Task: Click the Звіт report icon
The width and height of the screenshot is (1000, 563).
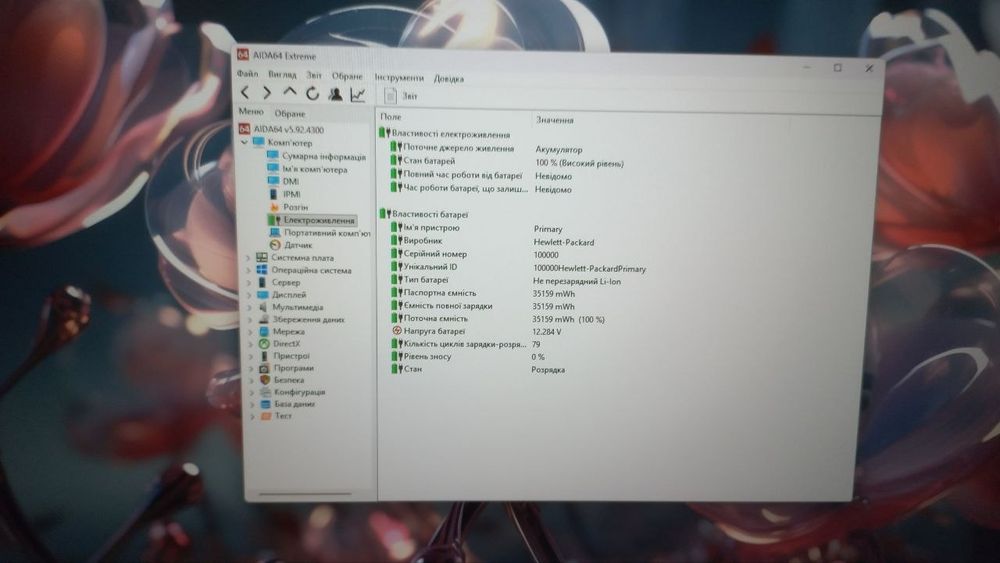Action: click(x=390, y=96)
